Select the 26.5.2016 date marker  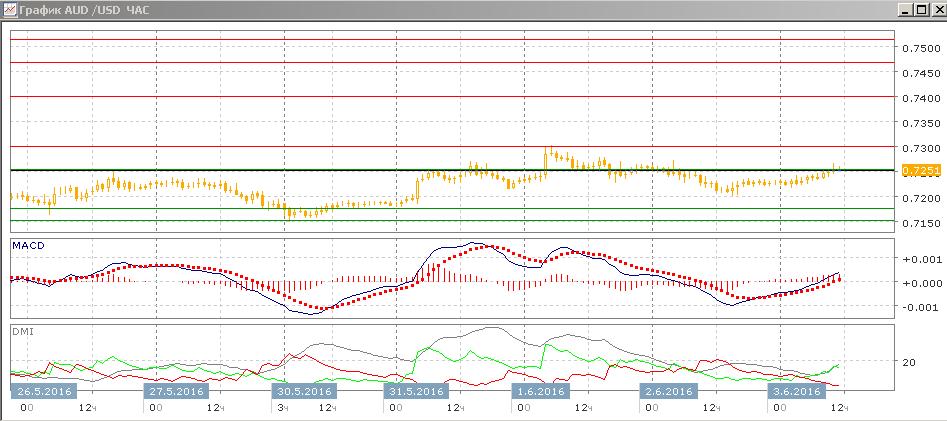click(x=44, y=391)
